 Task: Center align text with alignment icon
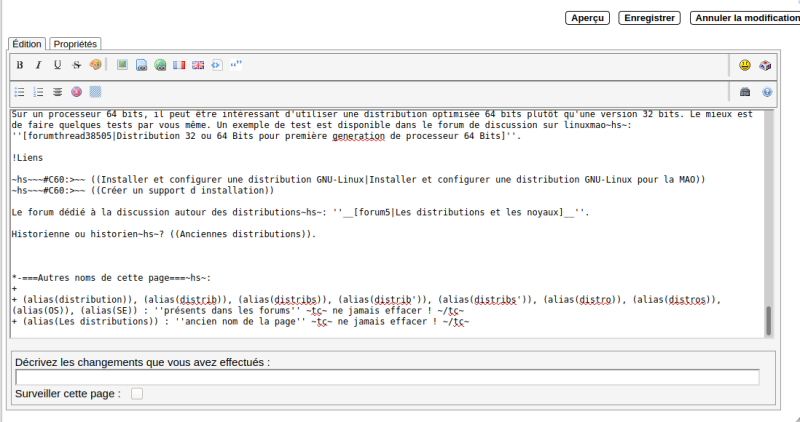coord(57,92)
